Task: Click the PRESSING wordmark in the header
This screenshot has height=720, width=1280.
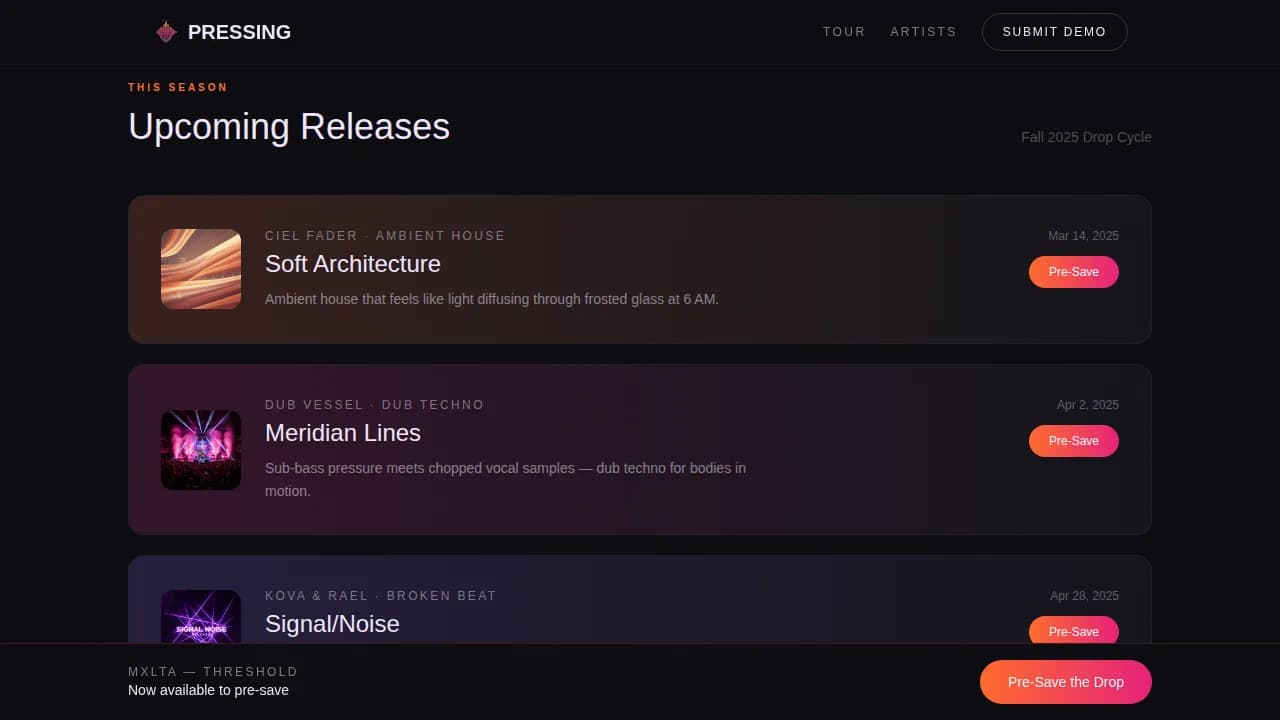Action: click(x=239, y=32)
